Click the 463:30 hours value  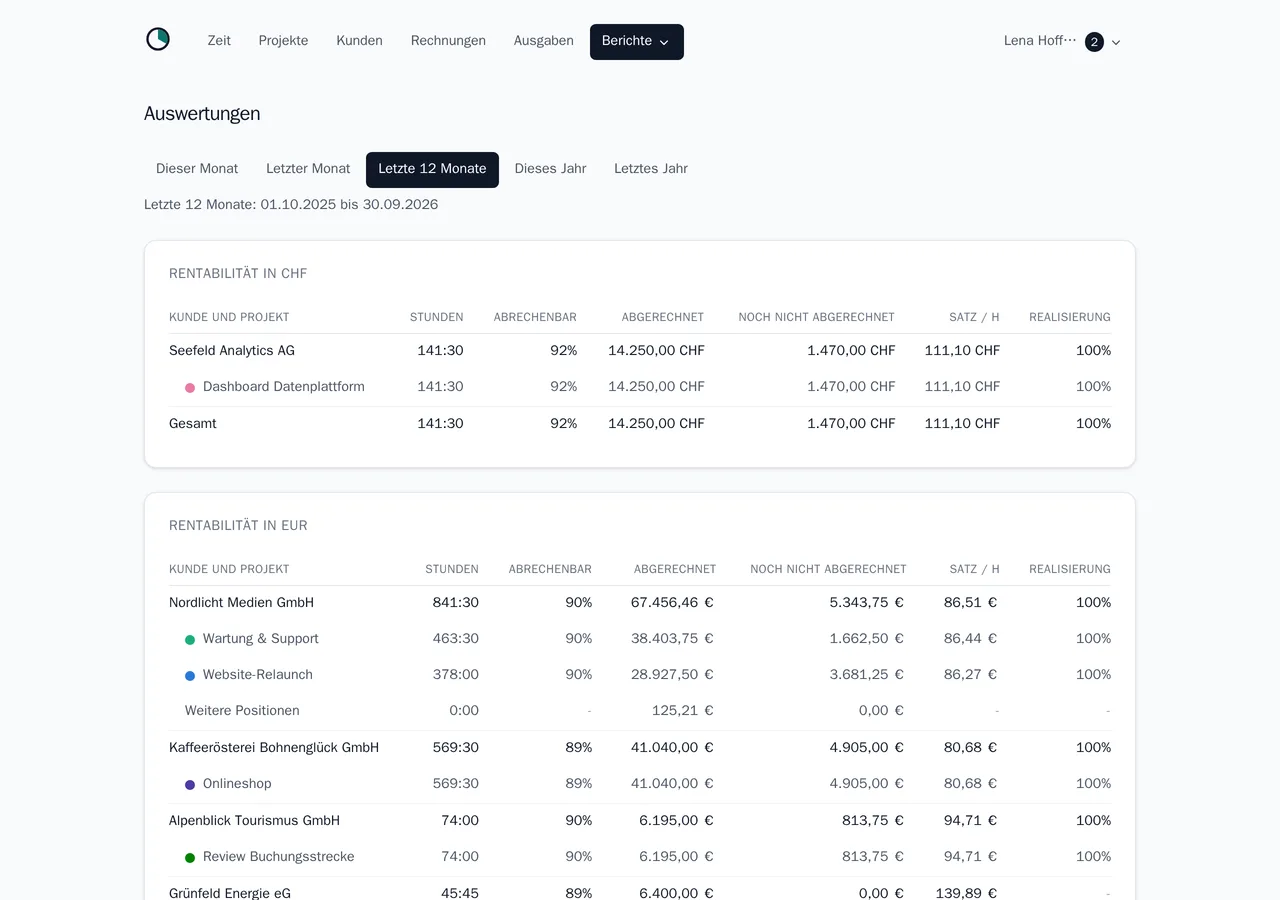[x=455, y=639]
